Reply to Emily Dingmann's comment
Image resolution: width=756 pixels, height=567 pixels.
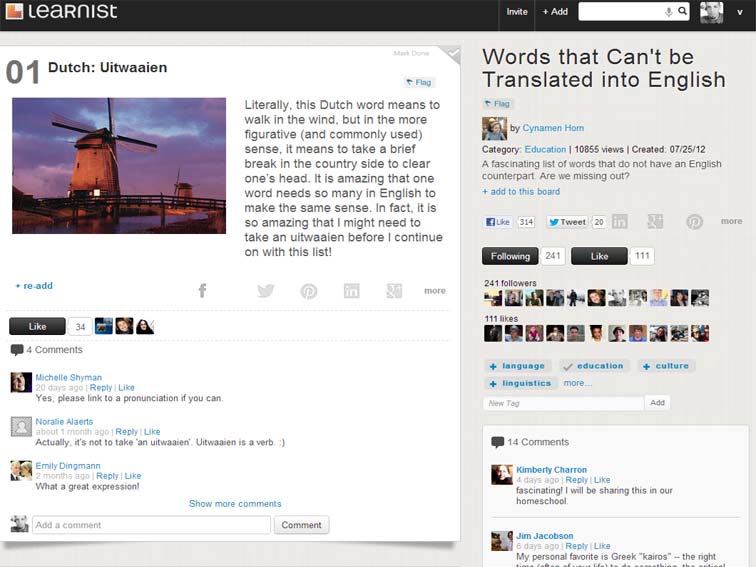107,476
